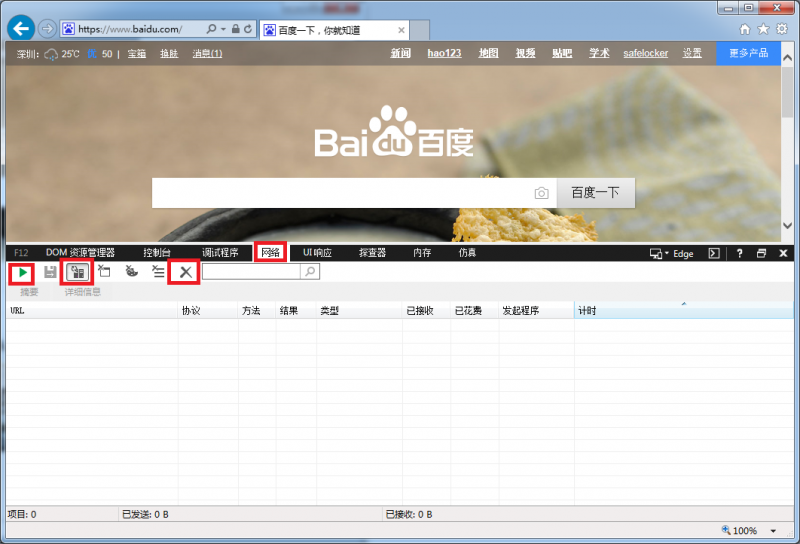Click the network toolbar search input field
800x544 pixels.
coord(252,271)
